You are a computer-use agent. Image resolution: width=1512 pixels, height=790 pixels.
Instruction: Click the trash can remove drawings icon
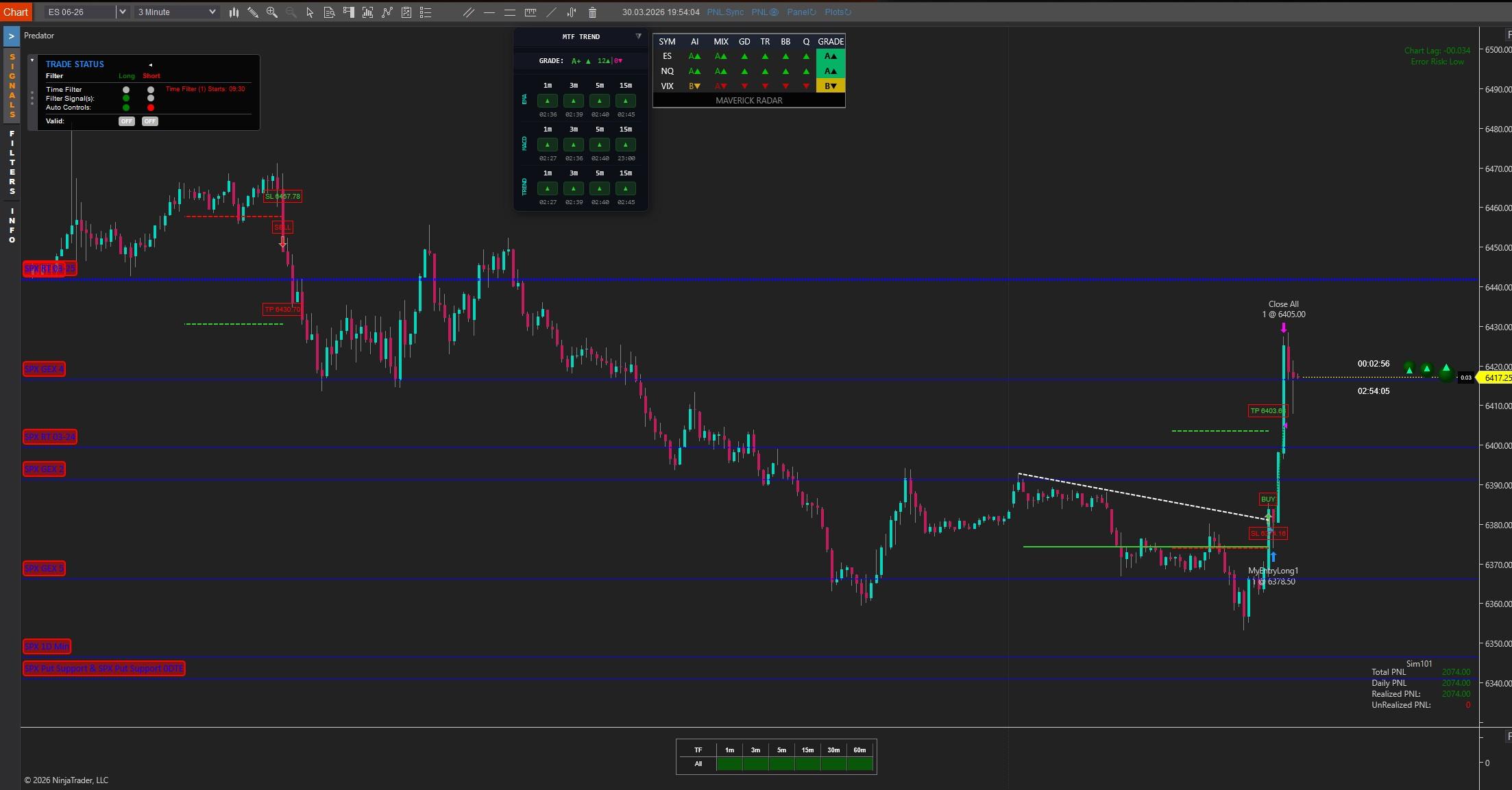tap(593, 12)
